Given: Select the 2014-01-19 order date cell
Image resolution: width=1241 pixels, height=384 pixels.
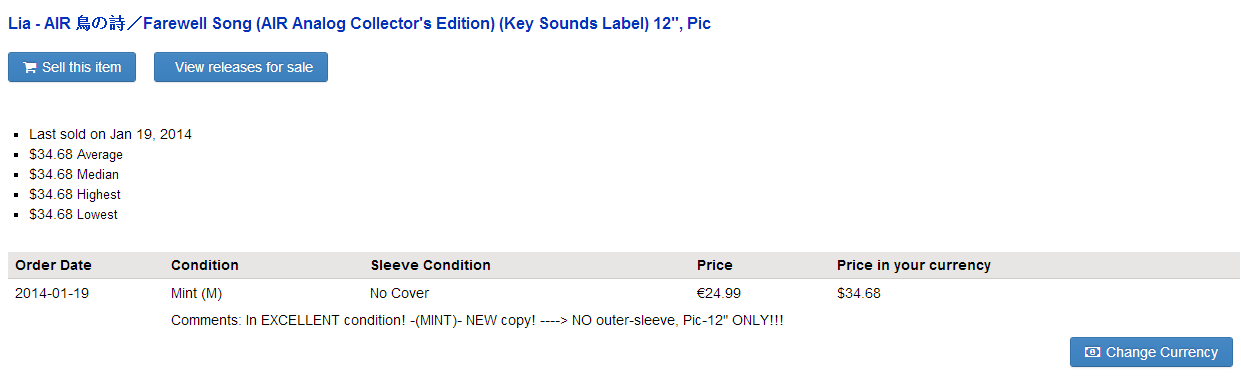Looking at the screenshot, I should [x=52, y=294].
